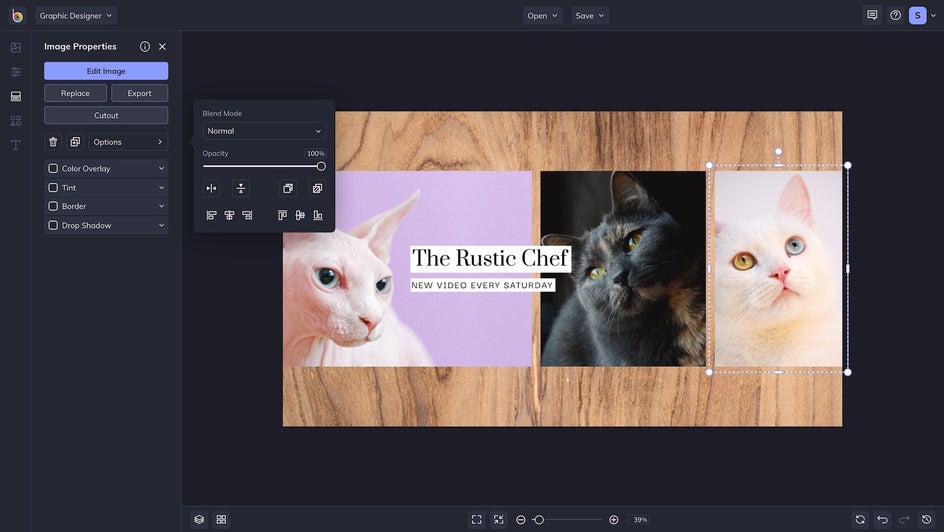This screenshot has width=944, height=532.
Task: Align the image to bottom edges
Action: tap(318, 215)
